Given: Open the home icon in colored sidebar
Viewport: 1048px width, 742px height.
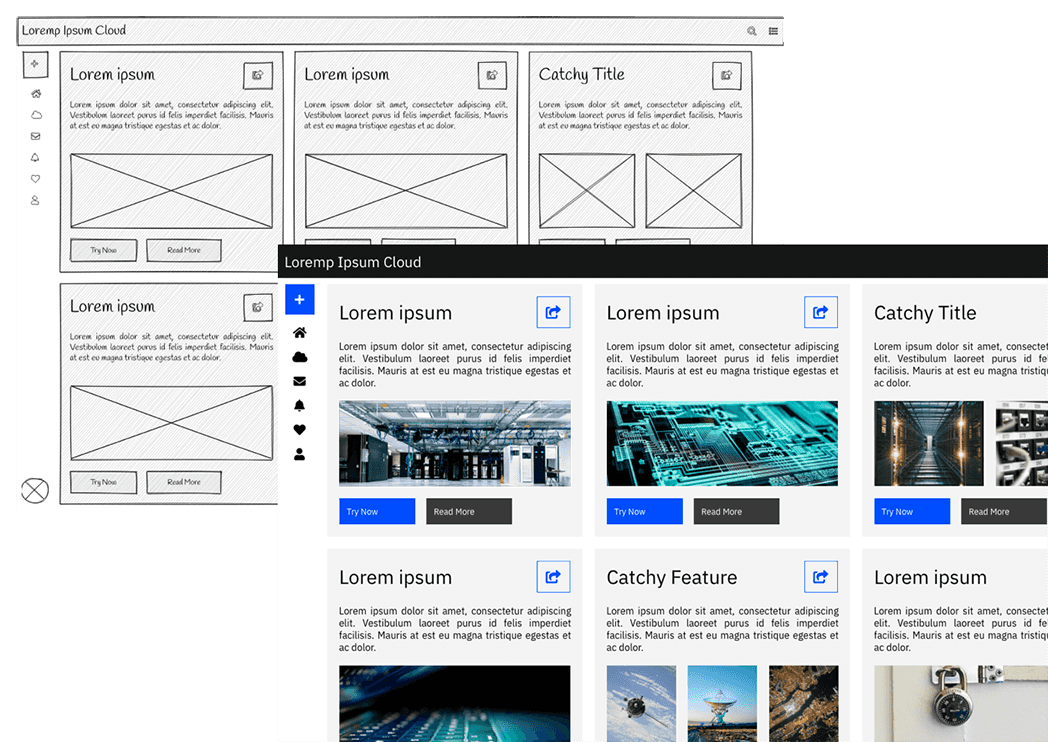Looking at the screenshot, I should (x=299, y=333).
